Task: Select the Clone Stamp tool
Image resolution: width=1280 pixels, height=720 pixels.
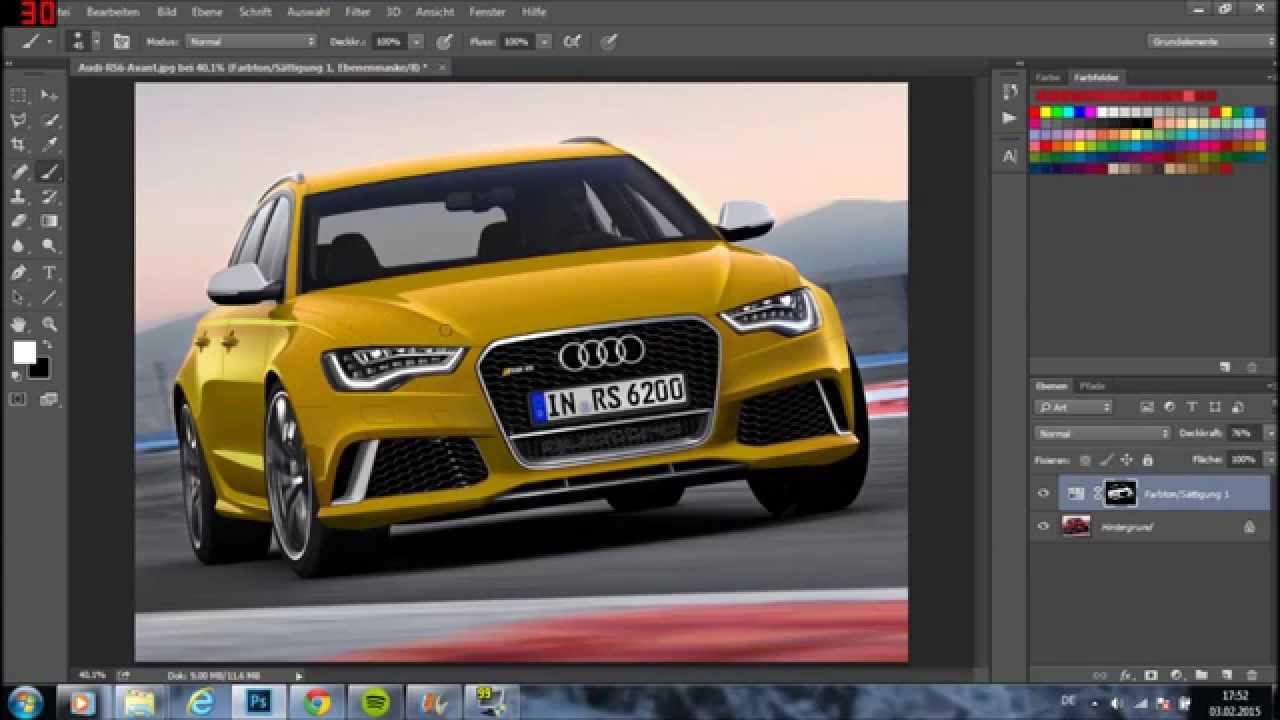Action: pyautogui.click(x=18, y=197)
